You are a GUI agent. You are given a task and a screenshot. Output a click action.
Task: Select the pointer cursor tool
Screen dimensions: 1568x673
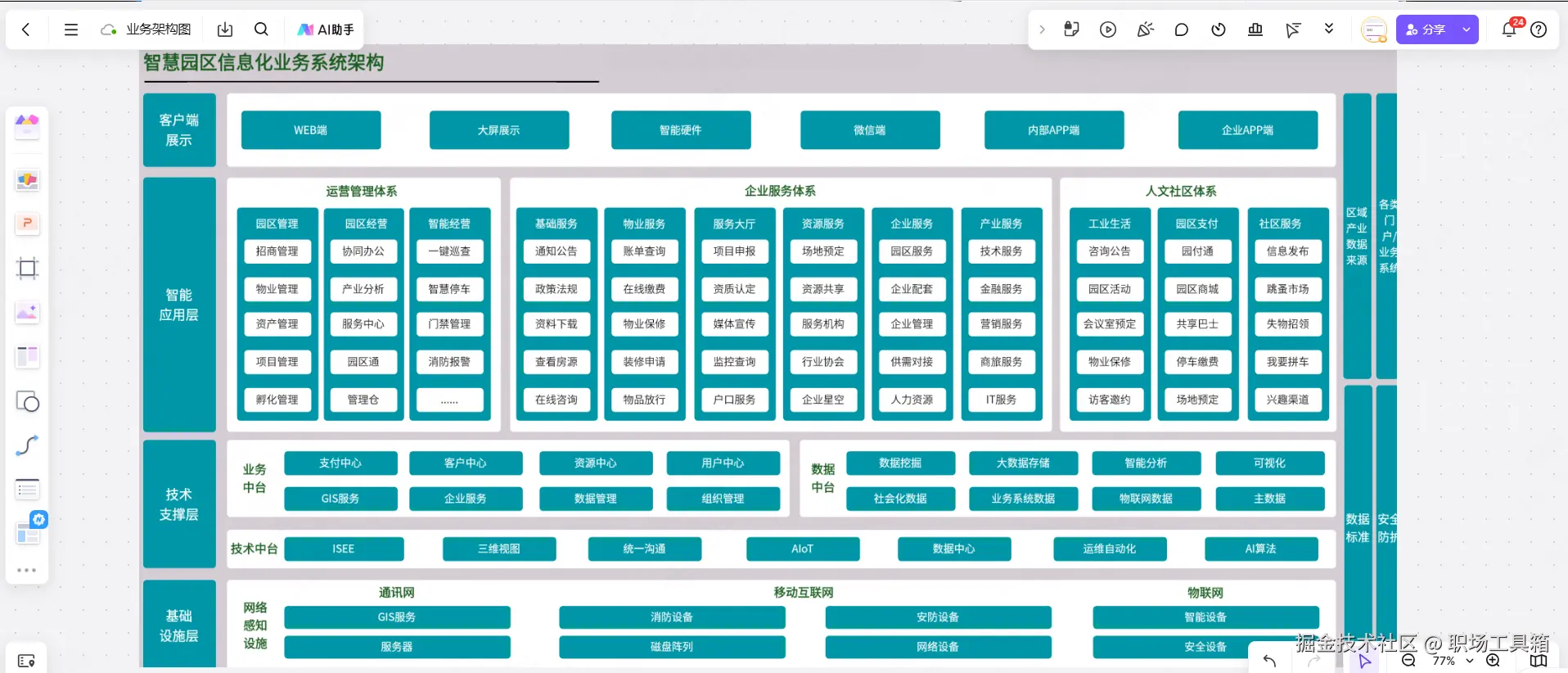[1365, 661]
